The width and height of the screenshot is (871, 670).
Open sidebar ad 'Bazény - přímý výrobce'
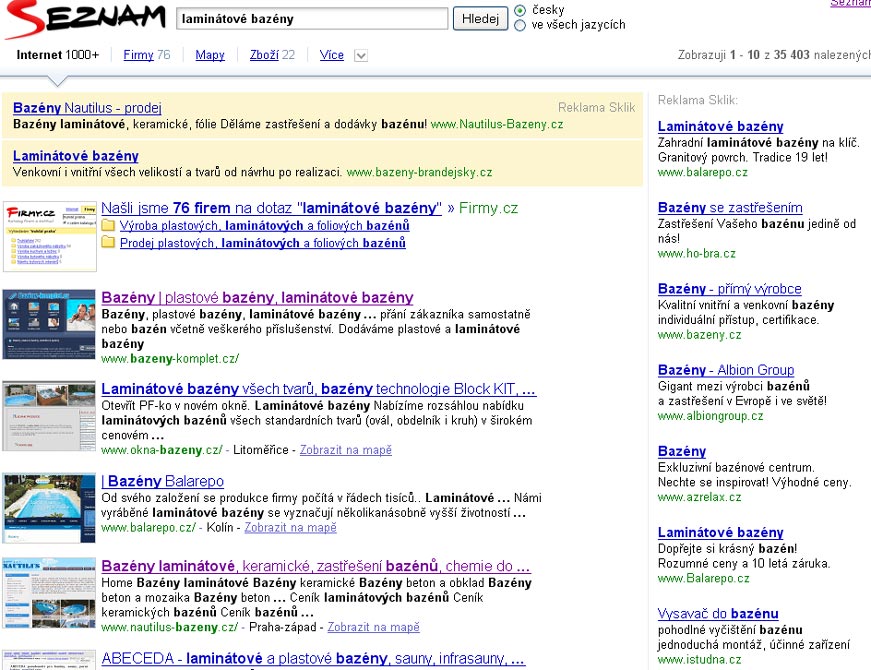(729, 289)
